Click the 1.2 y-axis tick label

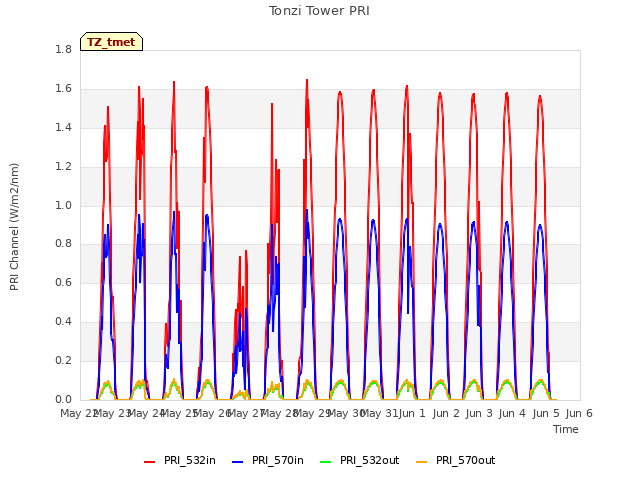[x=63, y=167]
